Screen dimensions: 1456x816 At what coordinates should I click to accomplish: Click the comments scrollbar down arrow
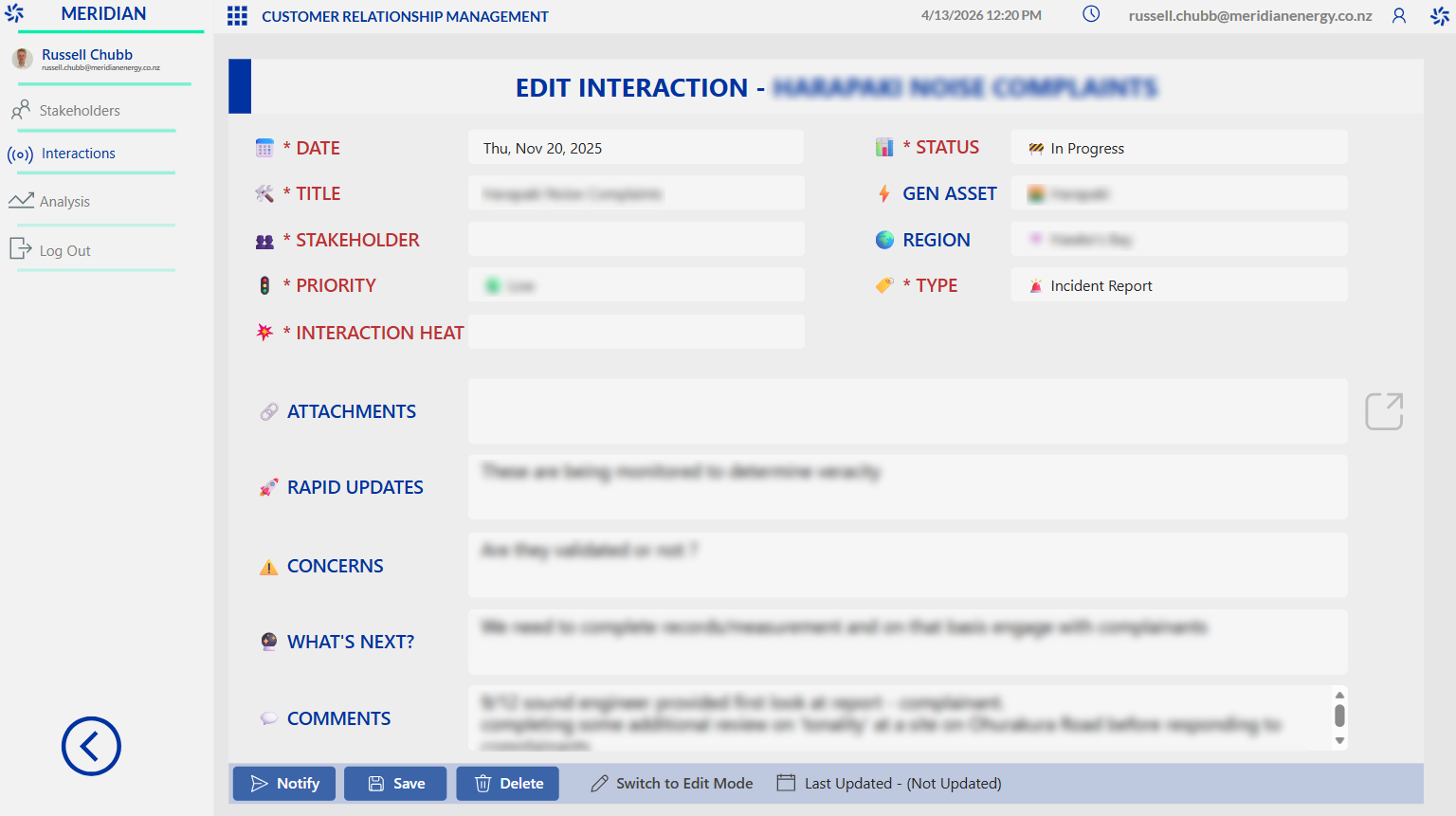[1339, 741]
